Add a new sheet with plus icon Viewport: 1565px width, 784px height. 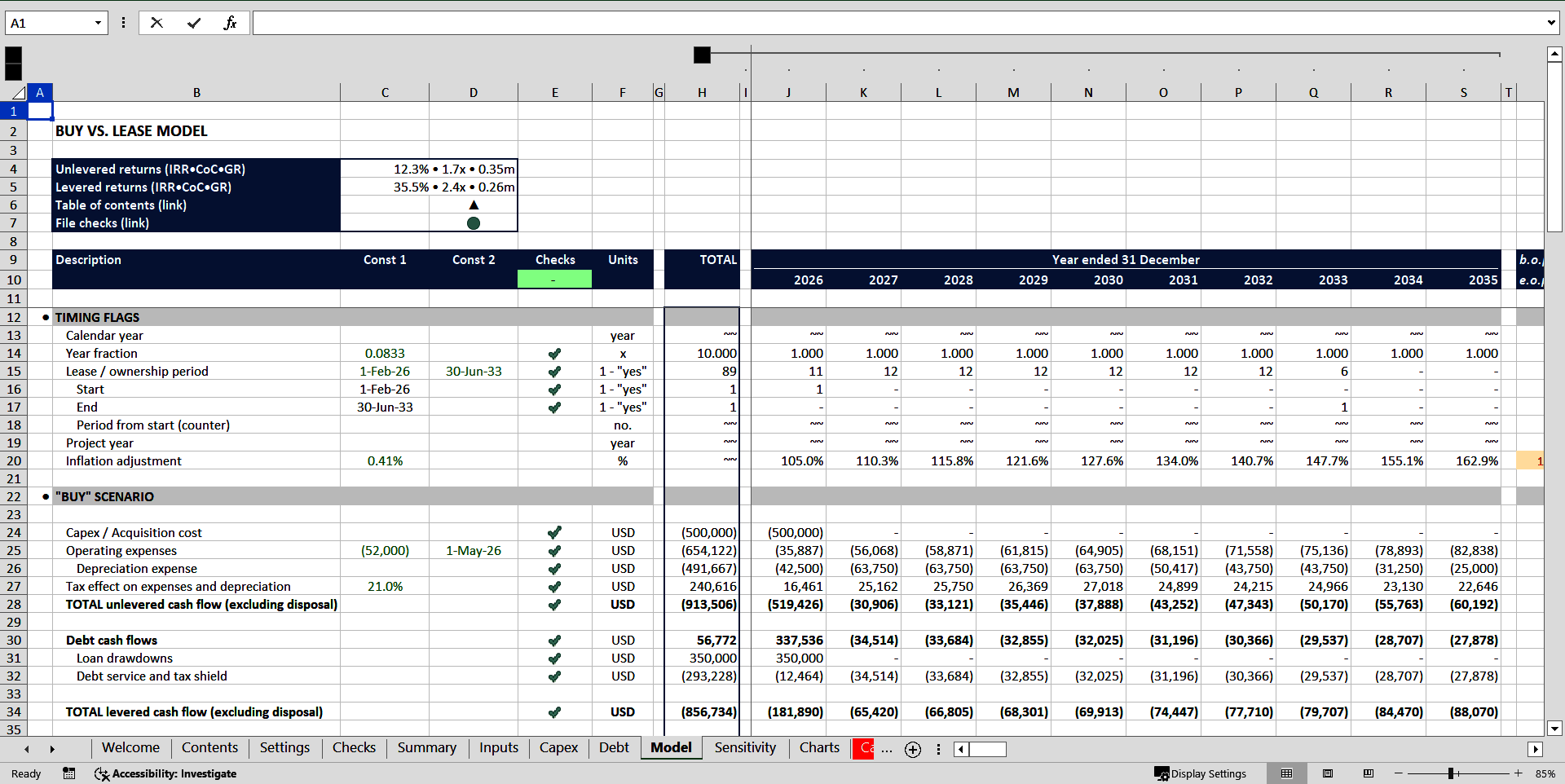coord(913,750)
